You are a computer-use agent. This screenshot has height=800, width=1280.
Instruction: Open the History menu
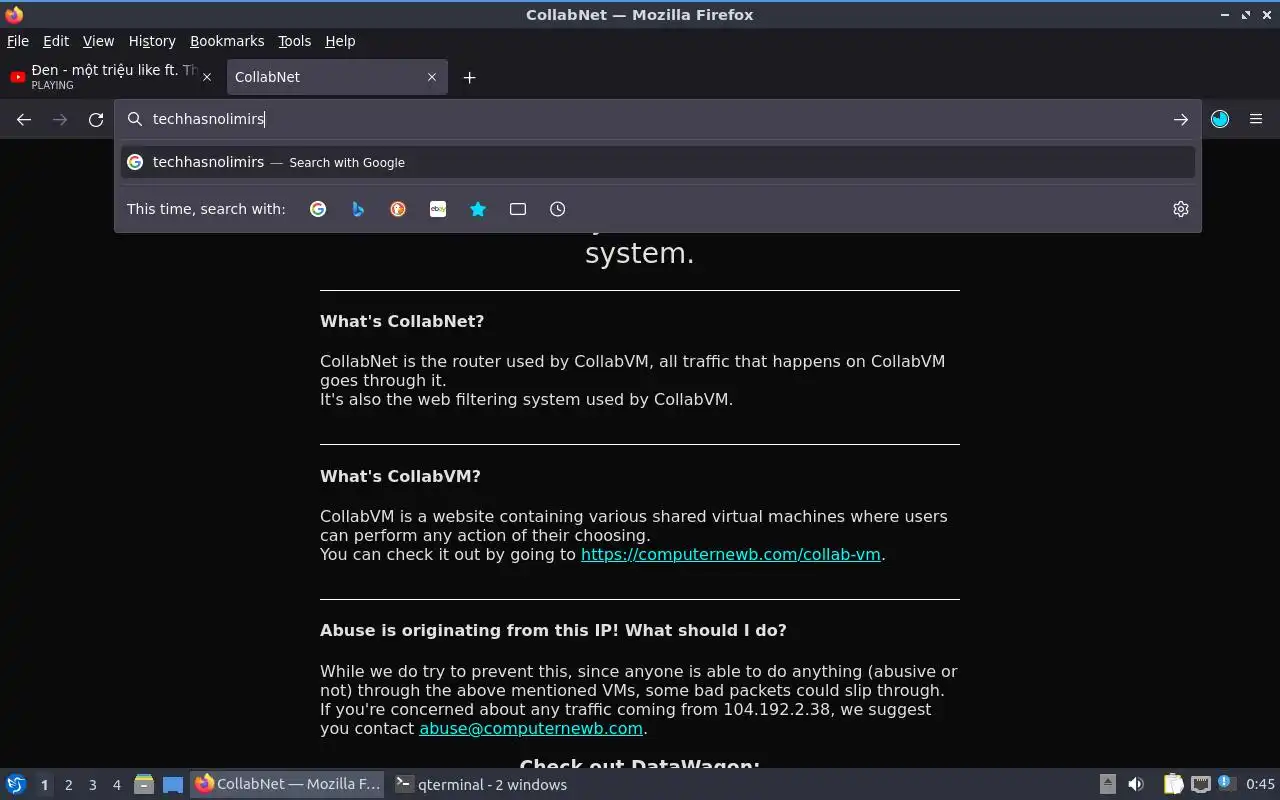pos(152,41)
